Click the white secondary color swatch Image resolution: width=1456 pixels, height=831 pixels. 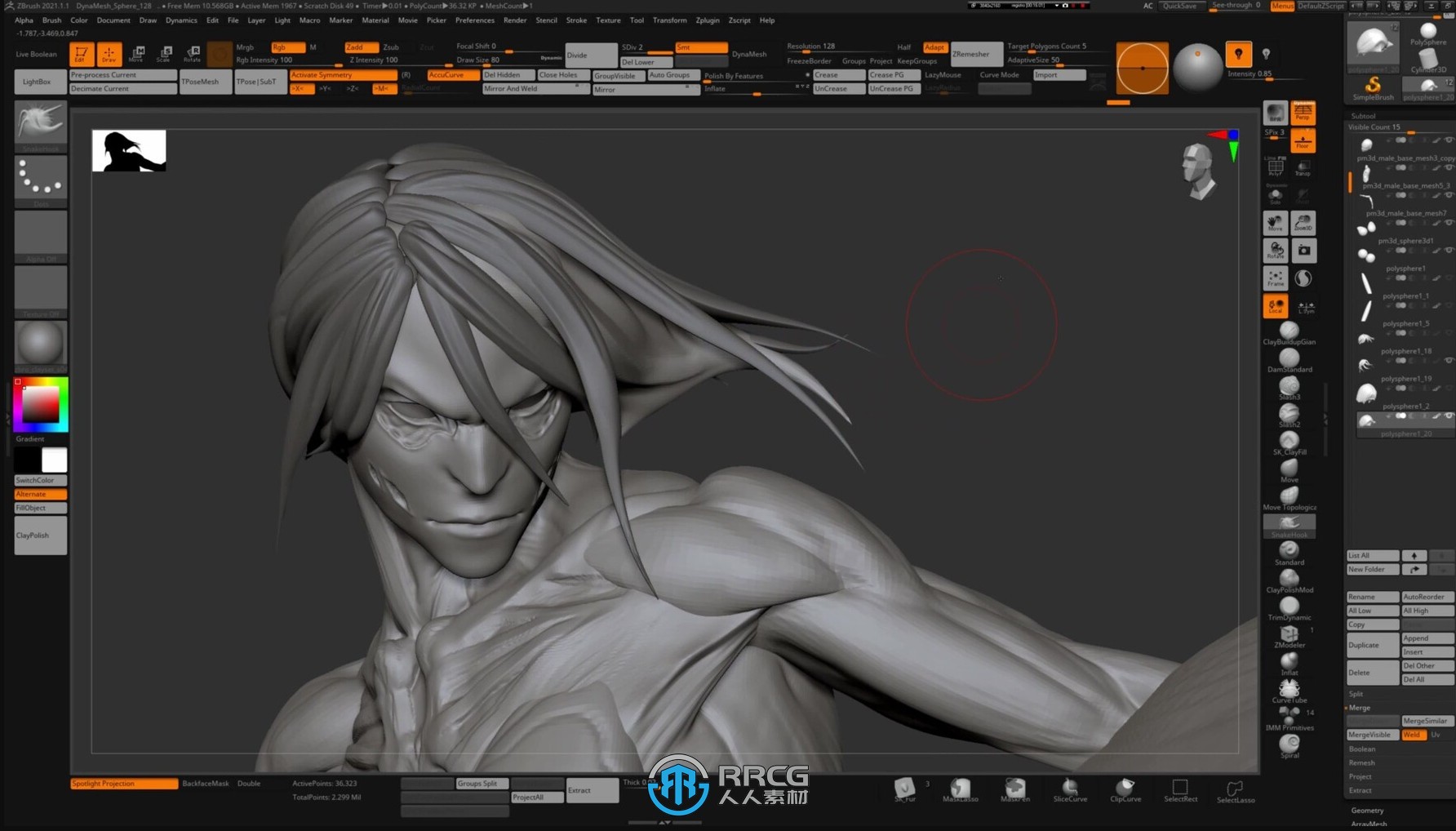(x=55, y=460)
